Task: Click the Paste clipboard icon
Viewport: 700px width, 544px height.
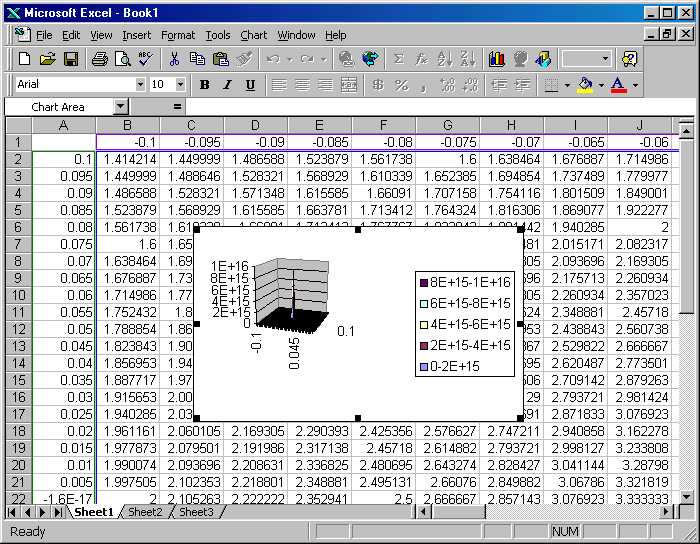Action: coord(221,59)
